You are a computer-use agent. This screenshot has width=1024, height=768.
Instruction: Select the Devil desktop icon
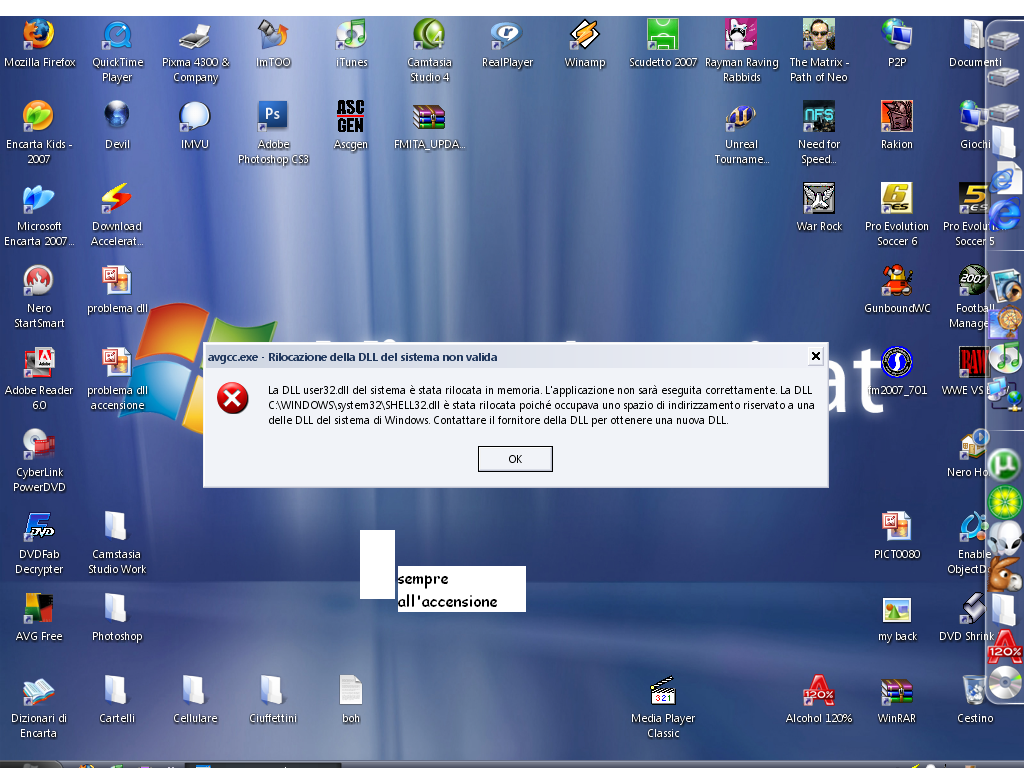117,125
